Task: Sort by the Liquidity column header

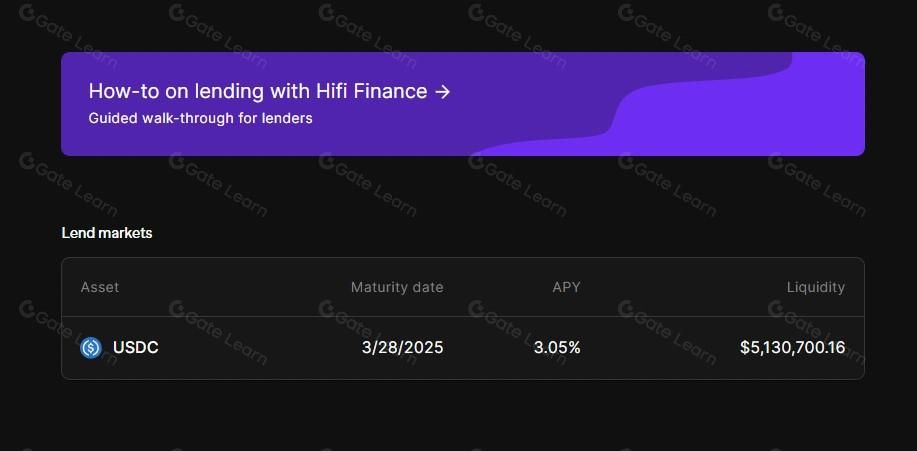Action: (x=815, y=287)
